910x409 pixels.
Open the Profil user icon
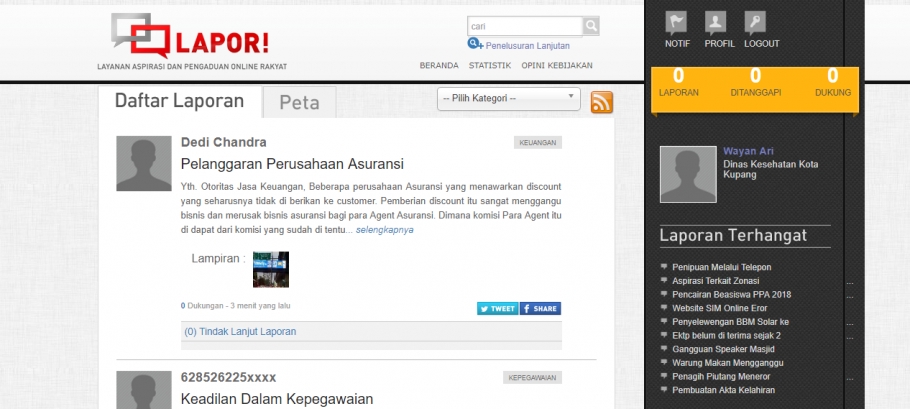click(x=716, y=23)
